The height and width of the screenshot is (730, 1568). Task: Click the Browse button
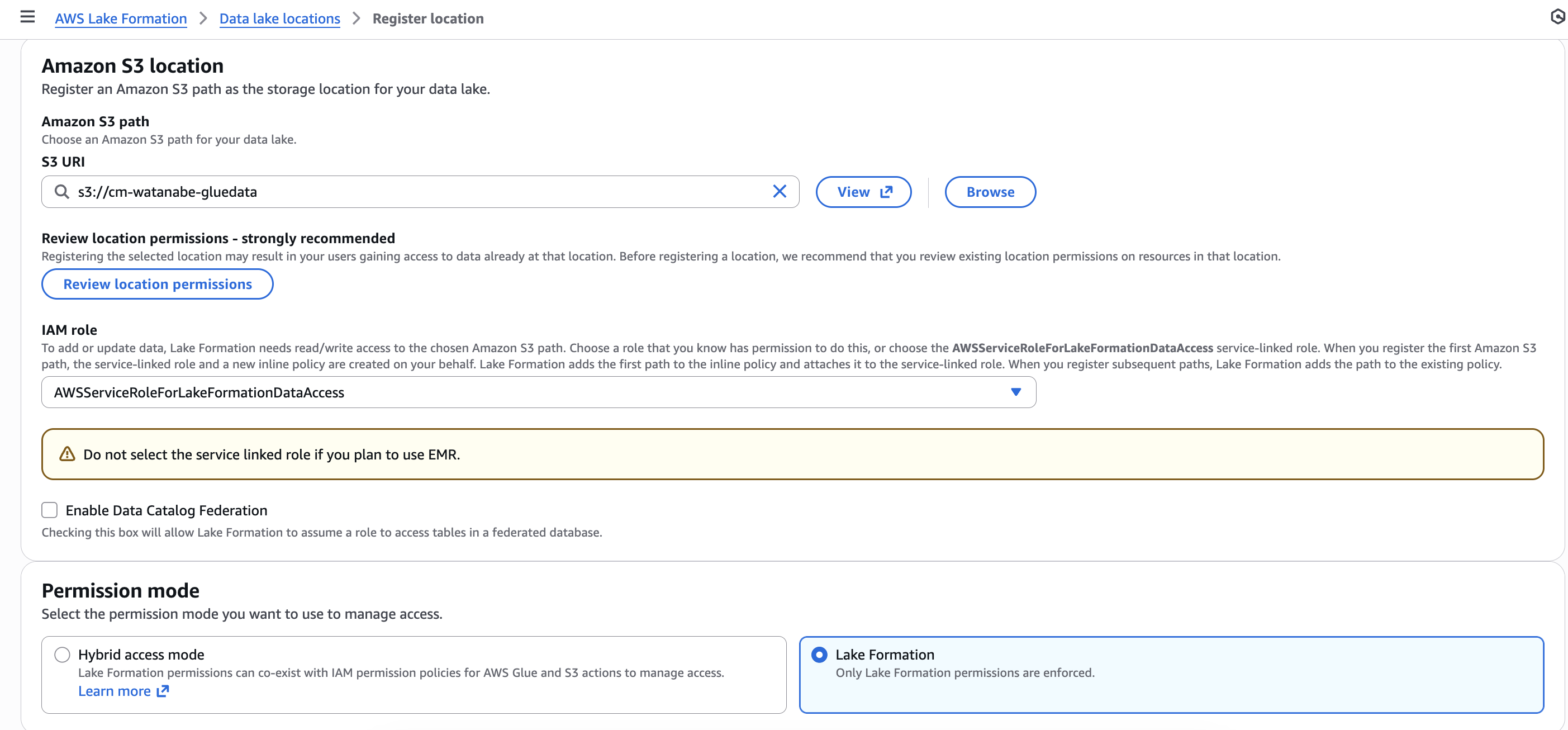pos(990,192)
